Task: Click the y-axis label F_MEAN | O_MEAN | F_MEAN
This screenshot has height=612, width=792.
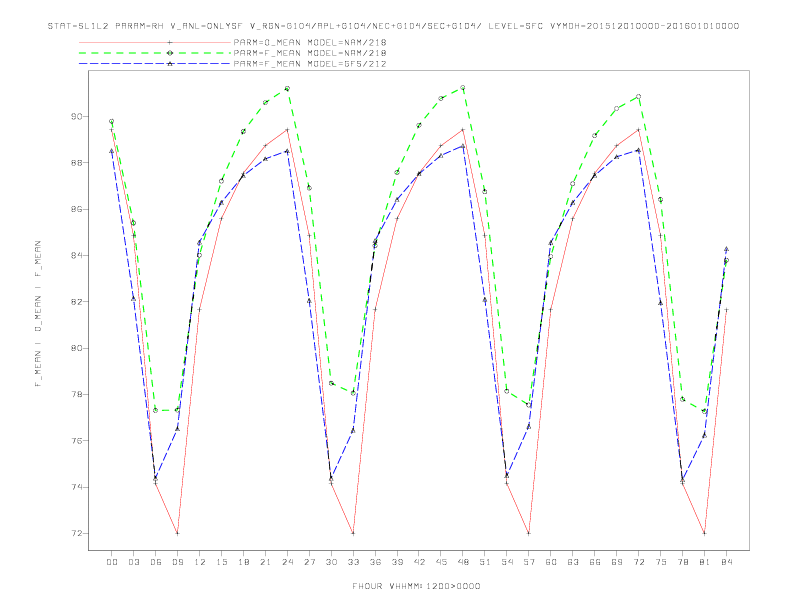Action: 38,314
